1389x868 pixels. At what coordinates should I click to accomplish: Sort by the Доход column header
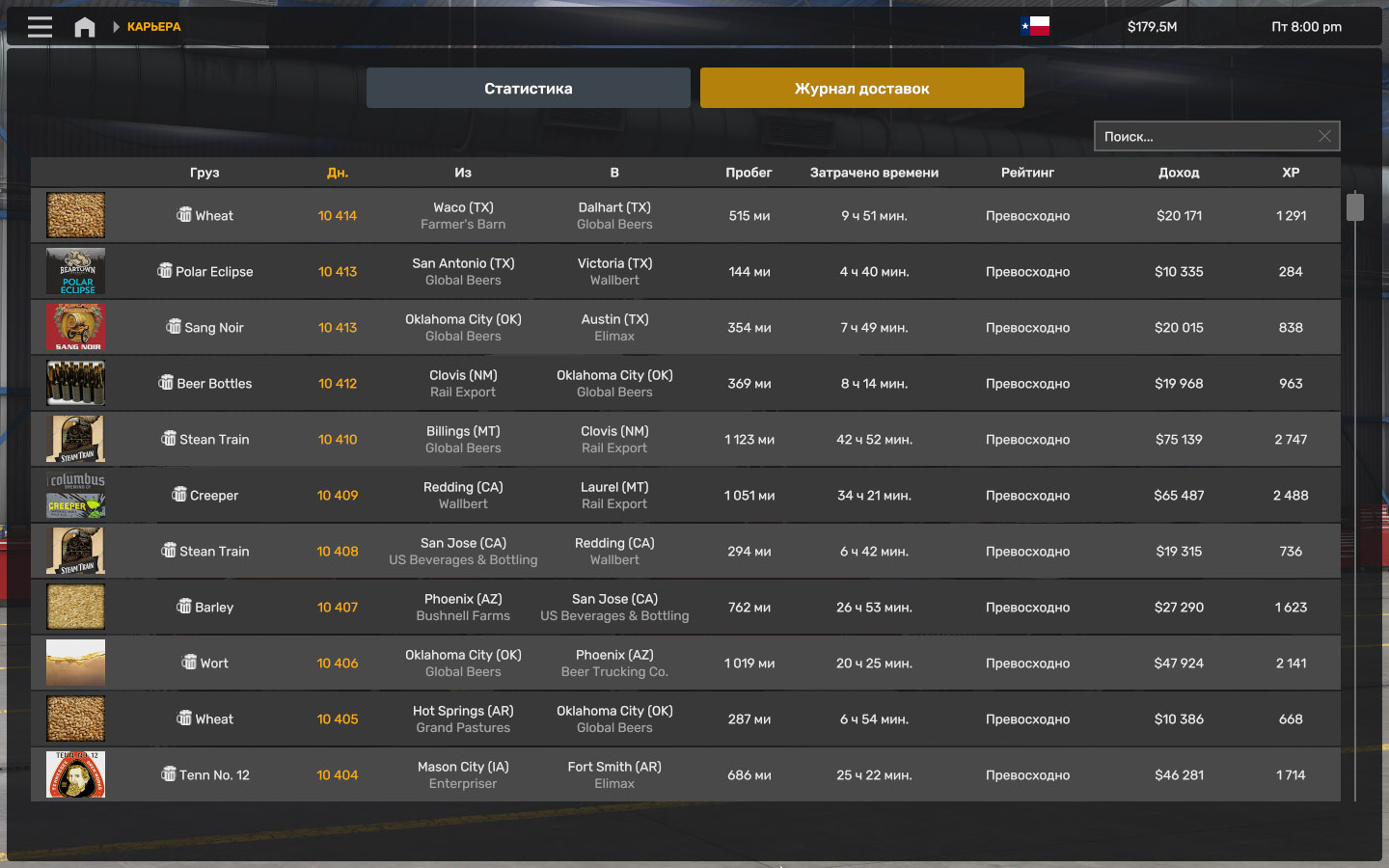(1179, 173)
